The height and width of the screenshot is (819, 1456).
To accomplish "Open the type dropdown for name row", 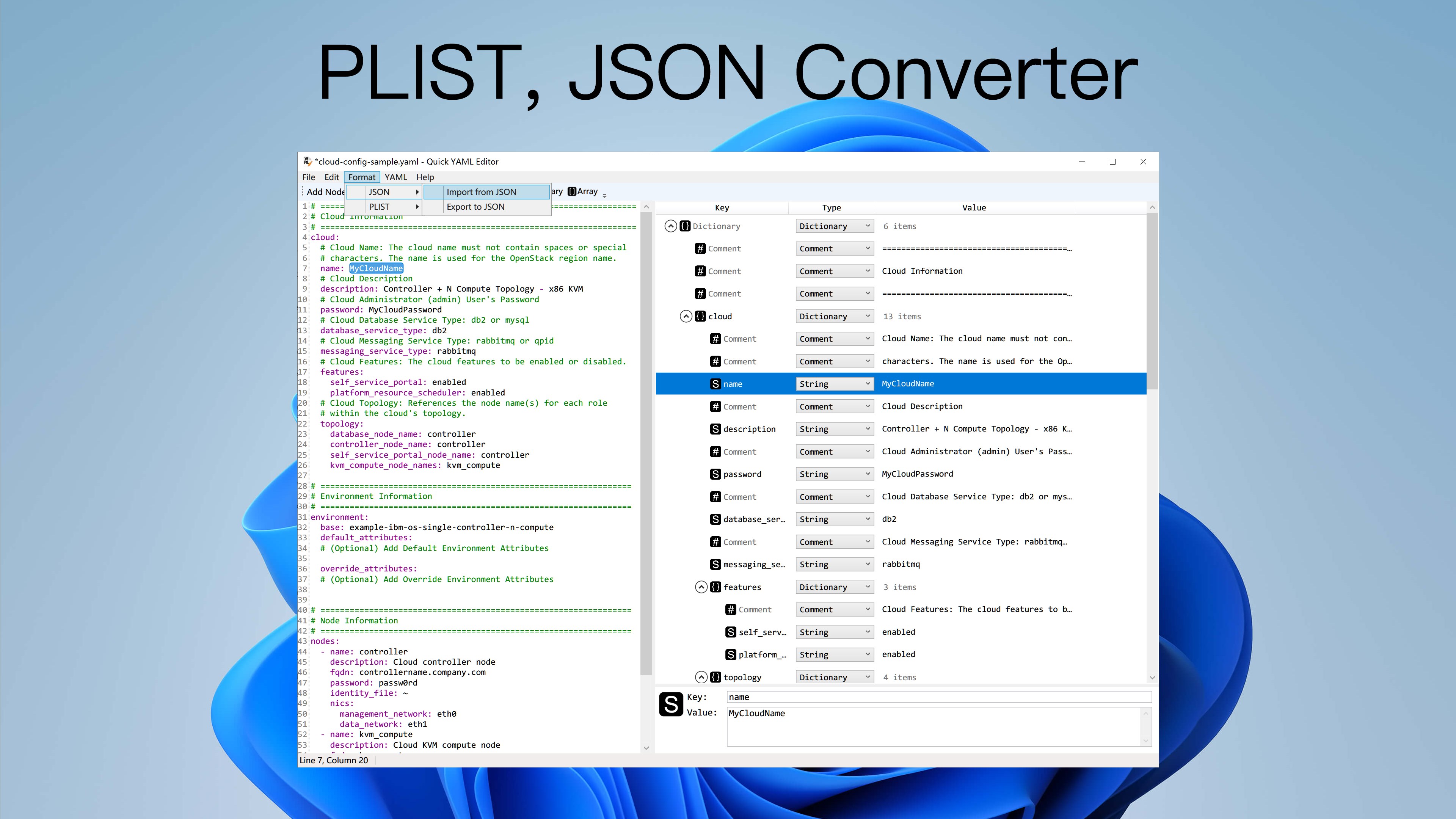I will click(x=834, y=384).
